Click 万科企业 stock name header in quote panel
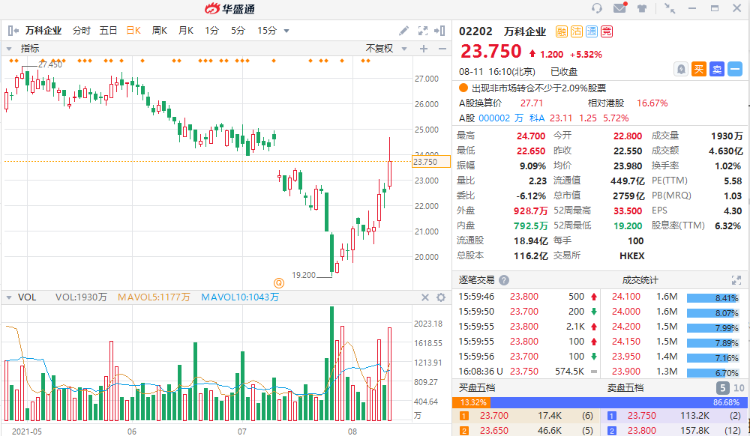 click(x=525, y=32)
